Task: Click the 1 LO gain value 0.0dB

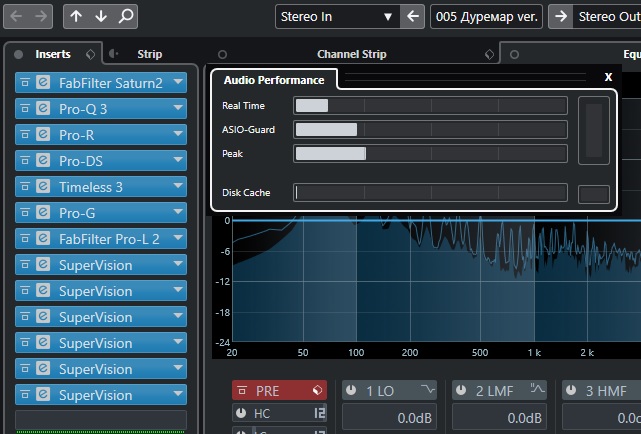Action: click(389, 418)
